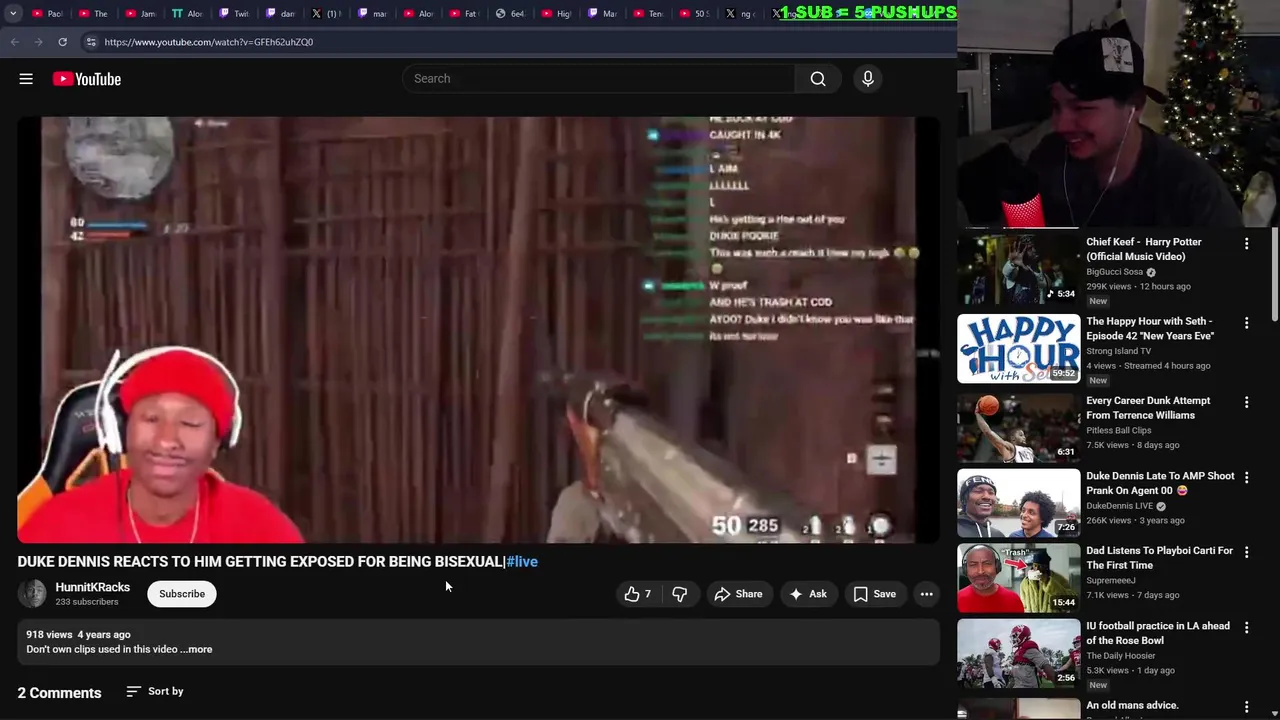Open Duke Dennis AMP Shoot Prank title
The height and width of the screenshot is (720, 1280).
pos(1160,483)
